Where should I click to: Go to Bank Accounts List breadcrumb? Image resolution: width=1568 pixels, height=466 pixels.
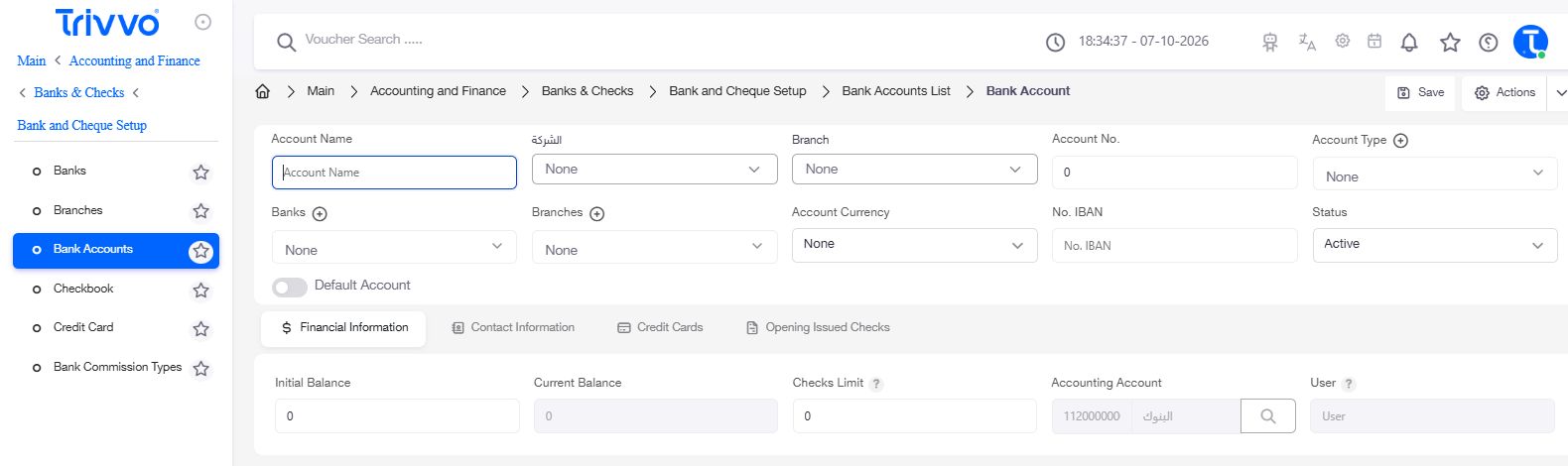[896, 91]
